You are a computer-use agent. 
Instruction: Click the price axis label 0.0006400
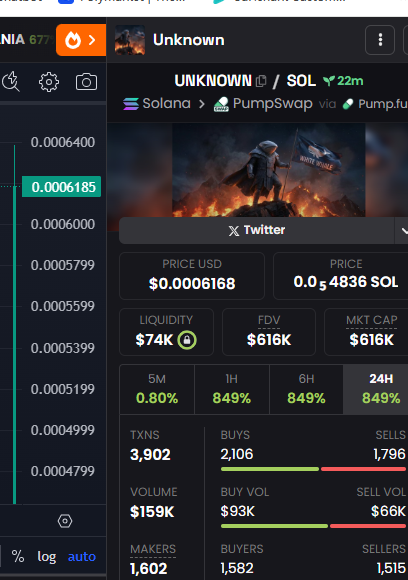(x=63, y=142)
